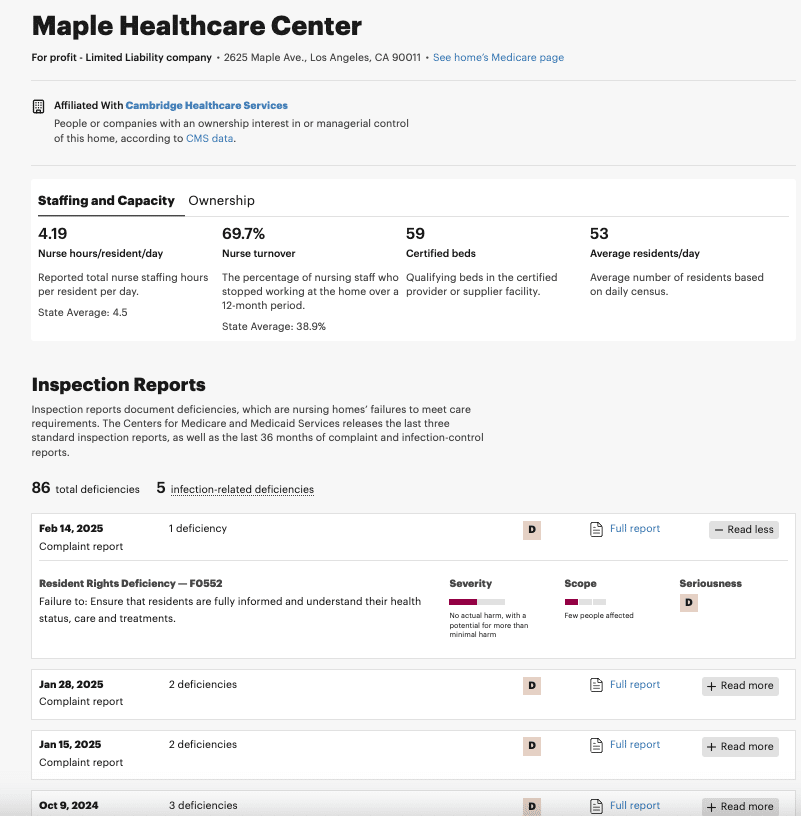Click the D badge on the Jan 28 report row
Screen dimensions: 801x816
click(531, 685)
